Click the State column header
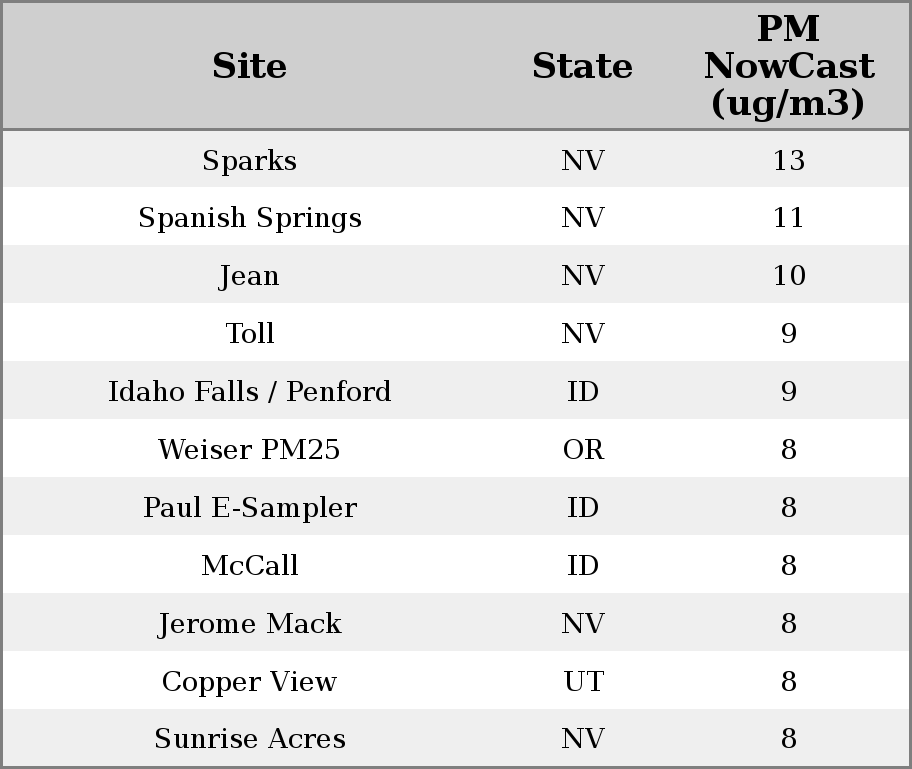 coord(582,67)
